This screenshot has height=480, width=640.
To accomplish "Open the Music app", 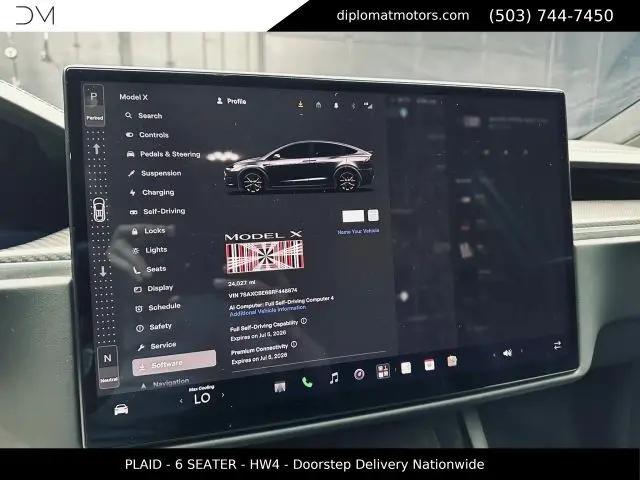I will (x=334, y=378).
